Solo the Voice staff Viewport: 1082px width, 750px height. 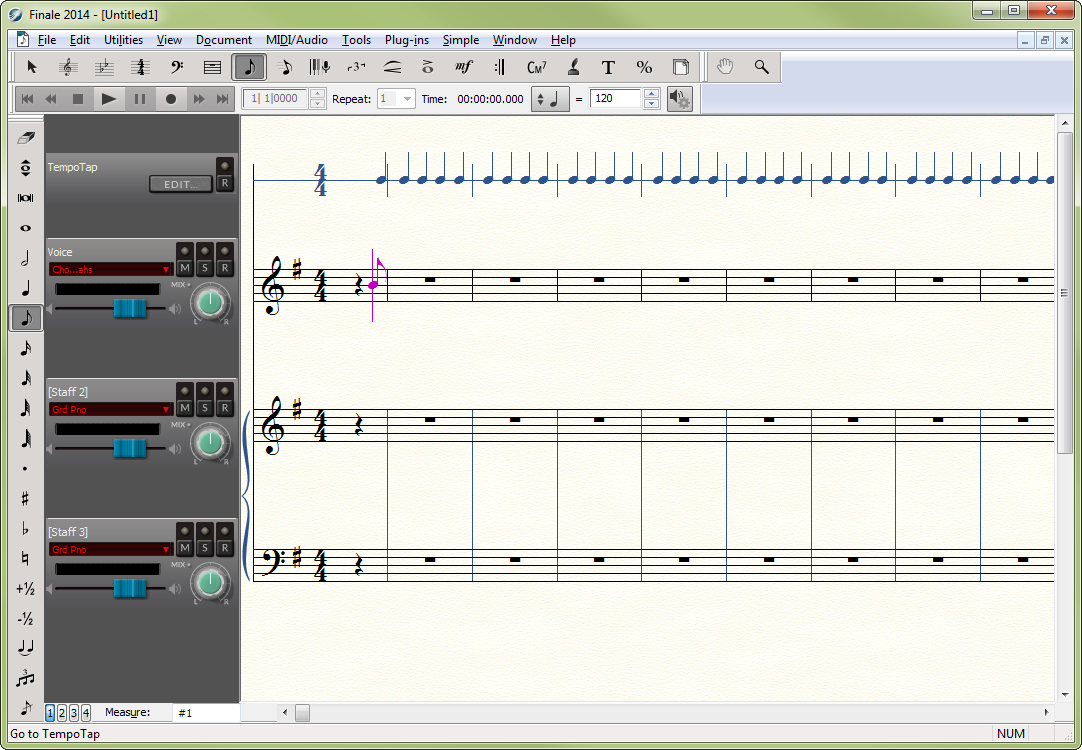click(204, 268)
